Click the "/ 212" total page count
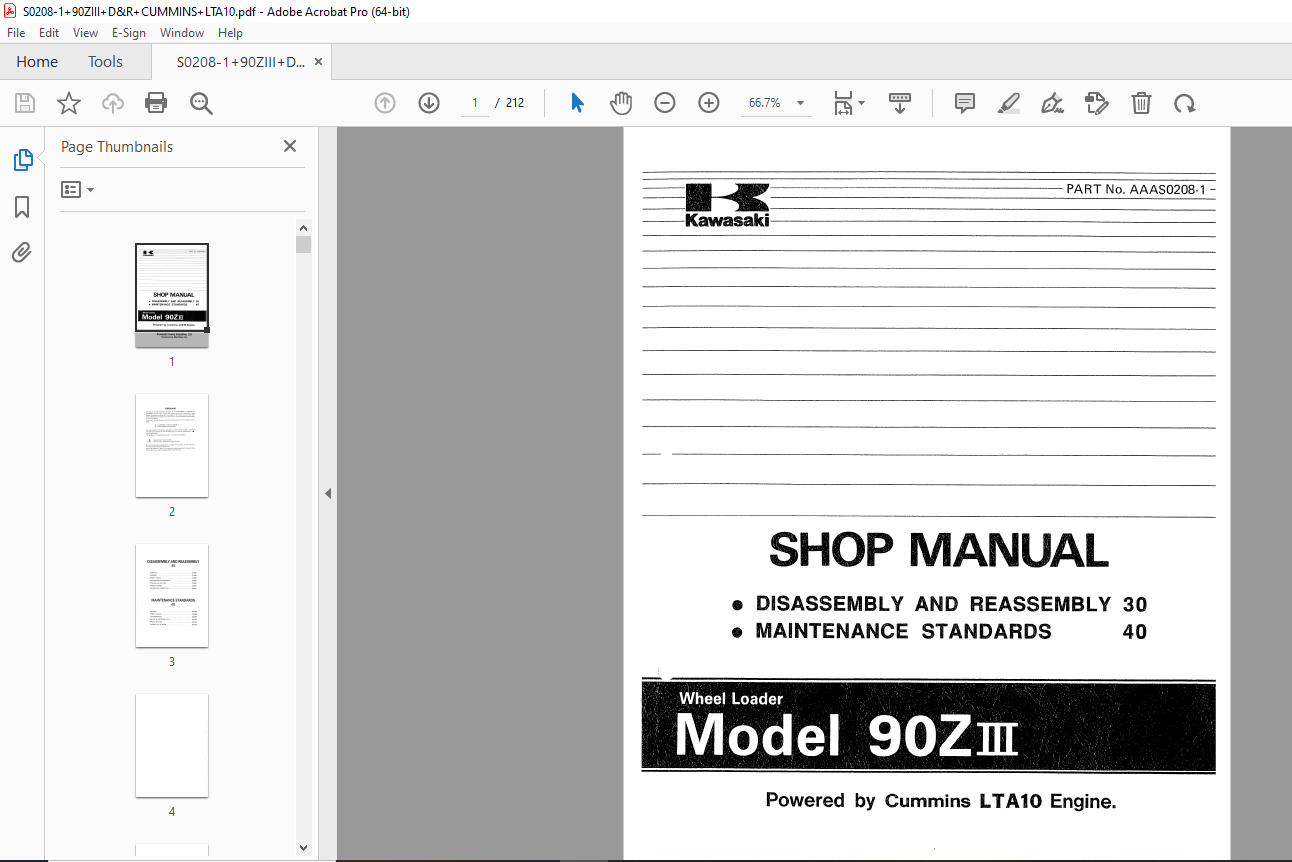This screenshot has height=862, width=1292. [x=510, y=103]
